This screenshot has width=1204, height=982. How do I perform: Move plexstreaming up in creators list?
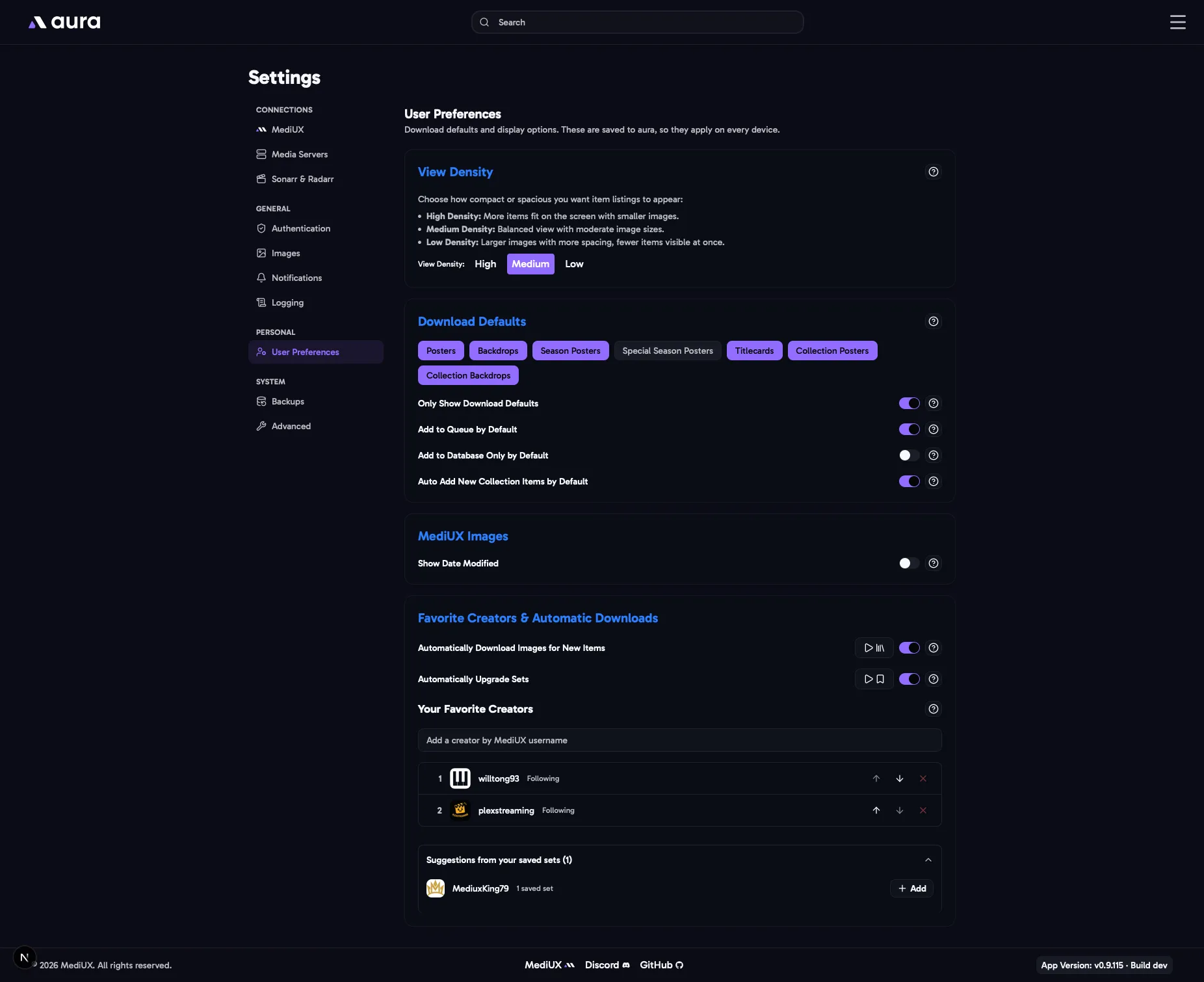(x=876, y=810)
